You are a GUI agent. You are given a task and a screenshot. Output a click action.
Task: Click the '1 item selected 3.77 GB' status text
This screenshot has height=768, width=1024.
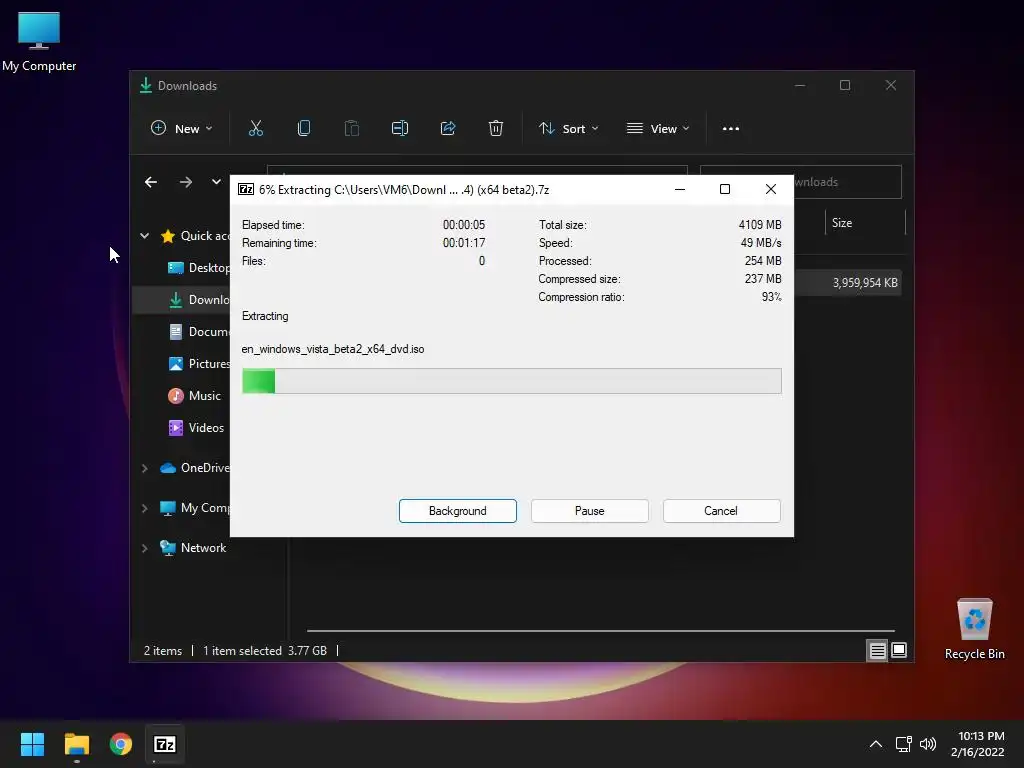pyautogui.click(x=264, y=650)
